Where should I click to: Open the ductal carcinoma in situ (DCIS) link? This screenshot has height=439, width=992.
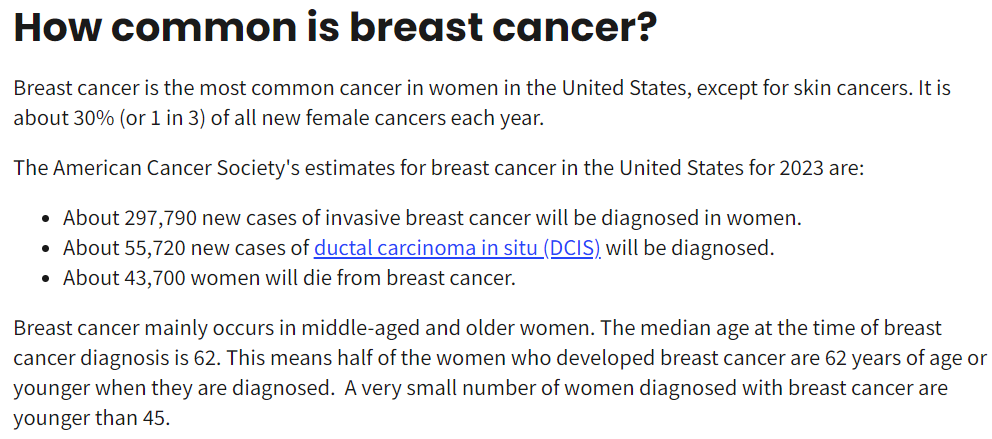coord(457,248)
